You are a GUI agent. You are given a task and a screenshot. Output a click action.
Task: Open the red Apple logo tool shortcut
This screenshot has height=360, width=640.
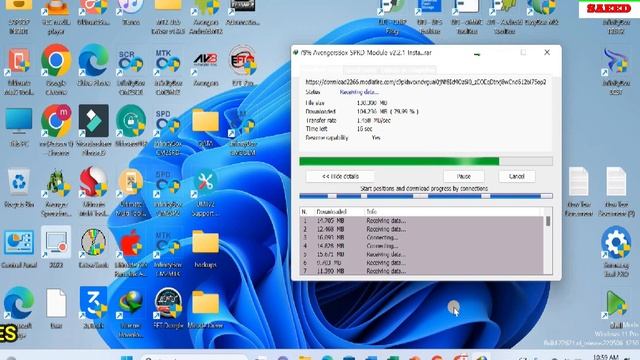click(131, 242)
